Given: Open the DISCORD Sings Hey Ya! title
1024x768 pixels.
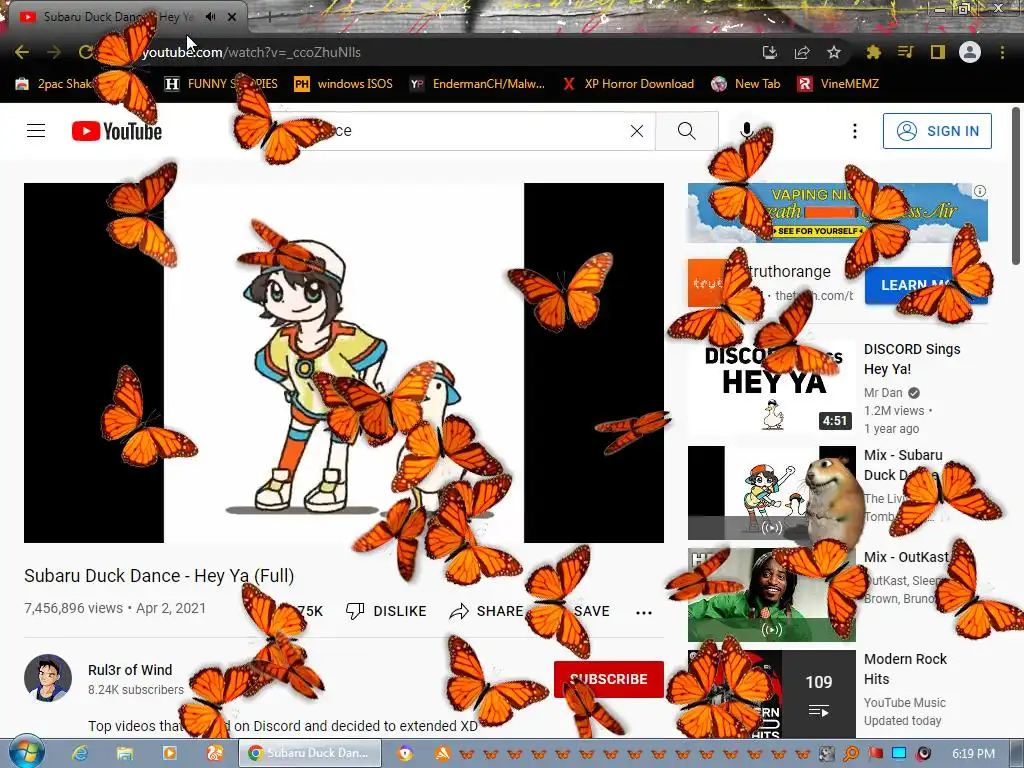Looking at the screenshot, I should pos(912,359).
